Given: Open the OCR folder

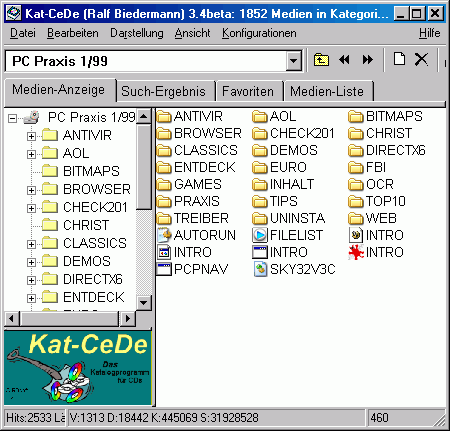Looking at the screenshot, I should [371, 184].
